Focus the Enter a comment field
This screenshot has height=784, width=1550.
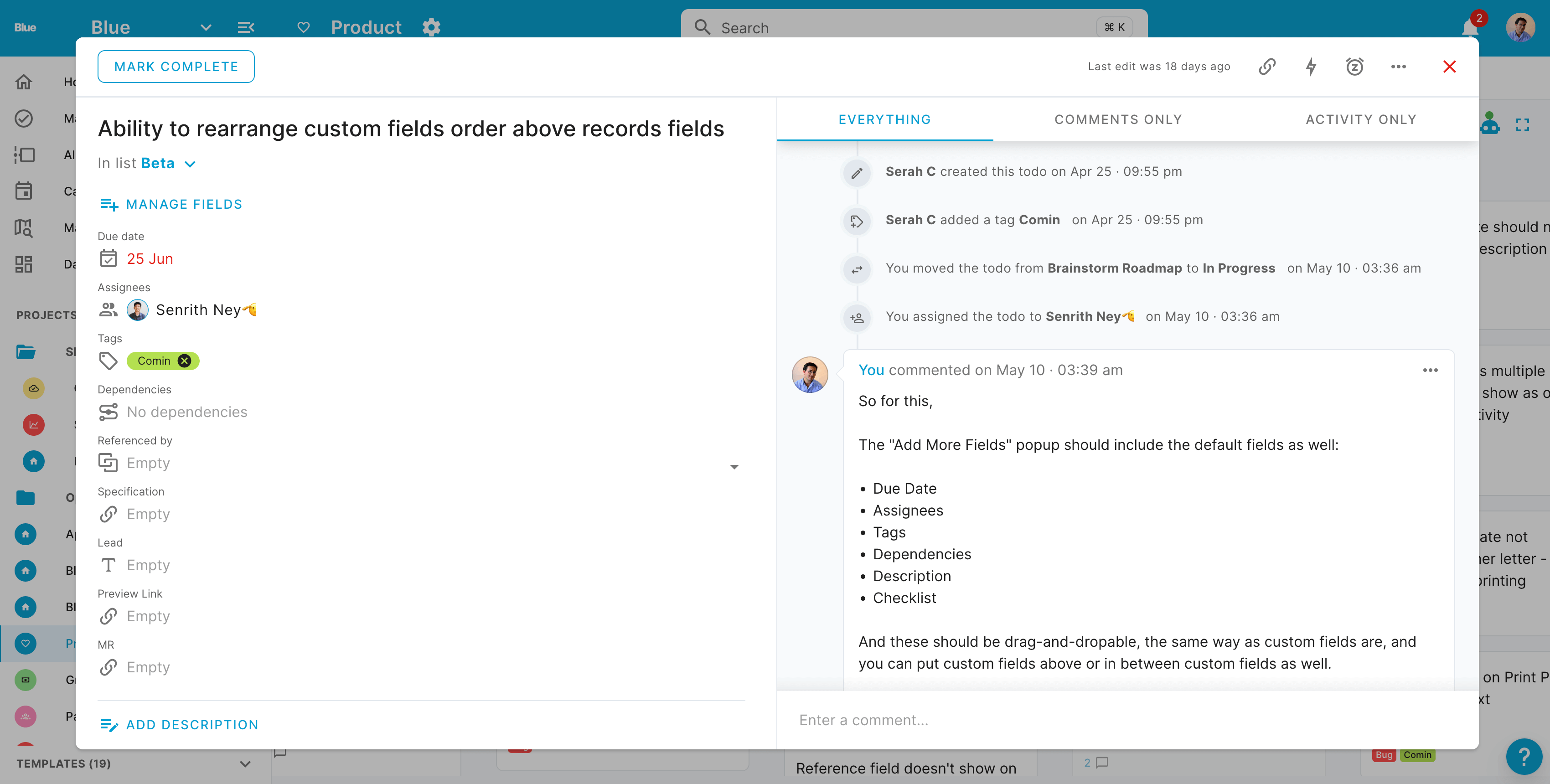click(1127, 720)
